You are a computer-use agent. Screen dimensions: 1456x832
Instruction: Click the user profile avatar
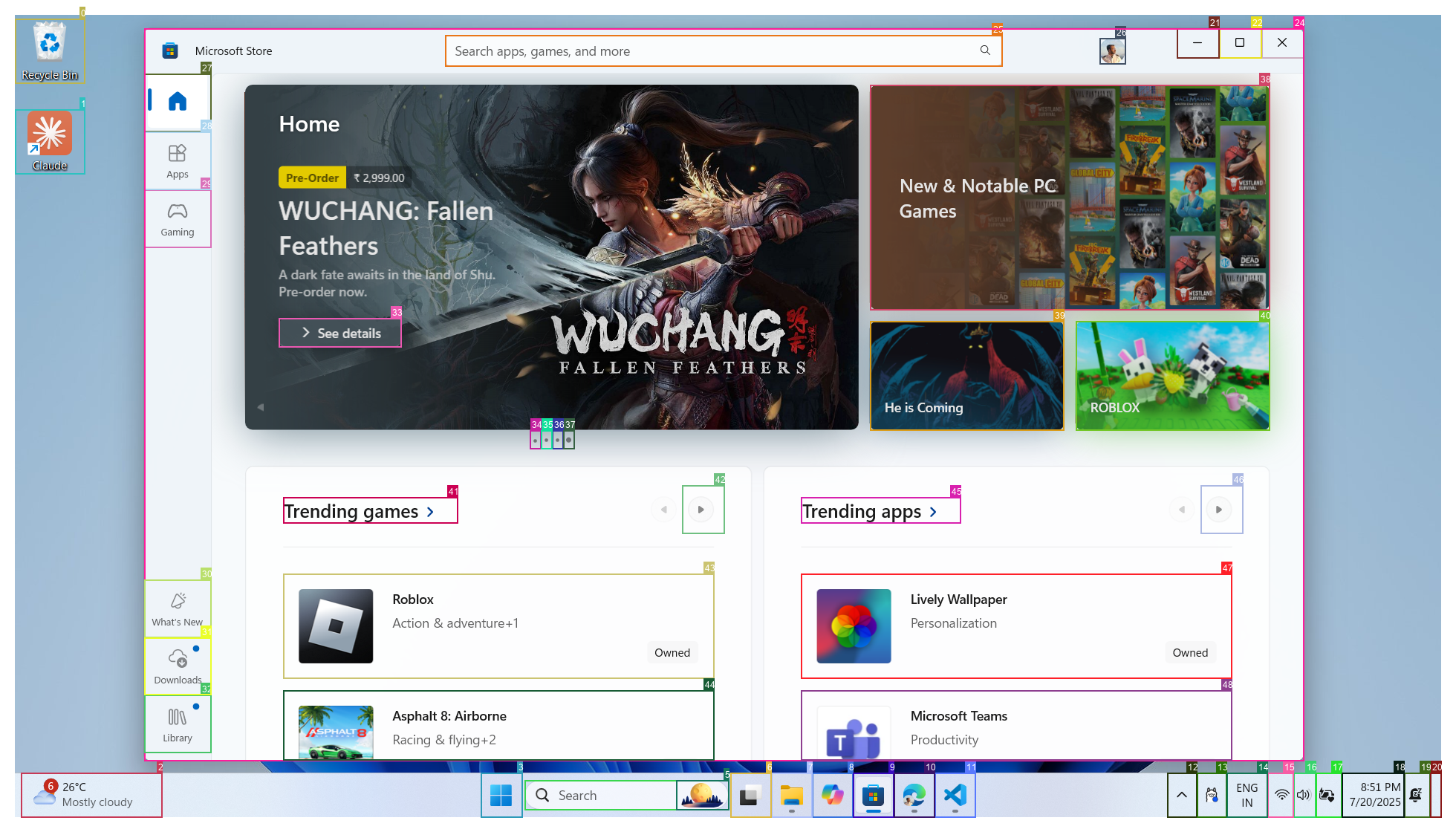point(1112,51)
